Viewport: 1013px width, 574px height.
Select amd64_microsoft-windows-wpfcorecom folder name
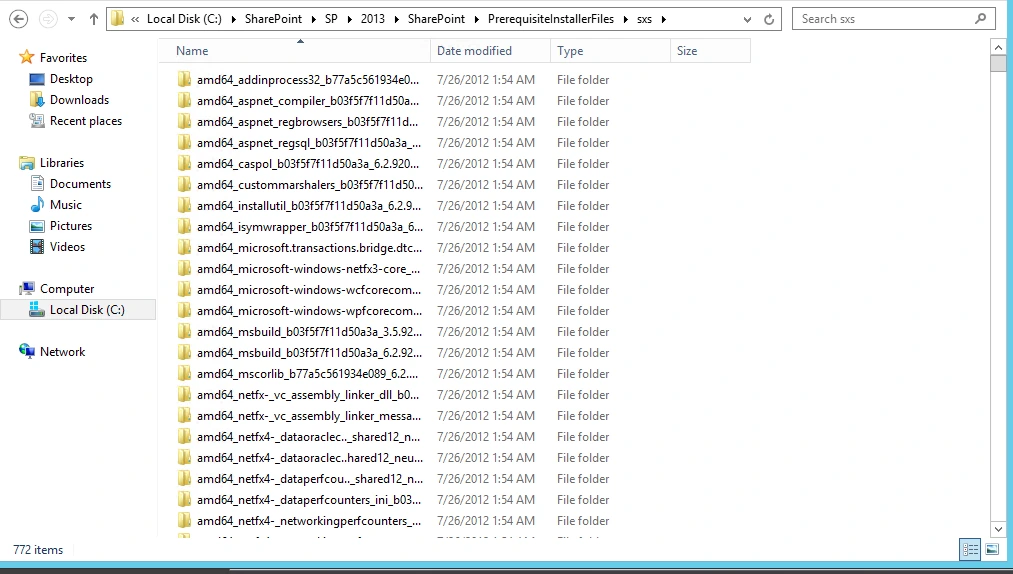coord(309,310)
